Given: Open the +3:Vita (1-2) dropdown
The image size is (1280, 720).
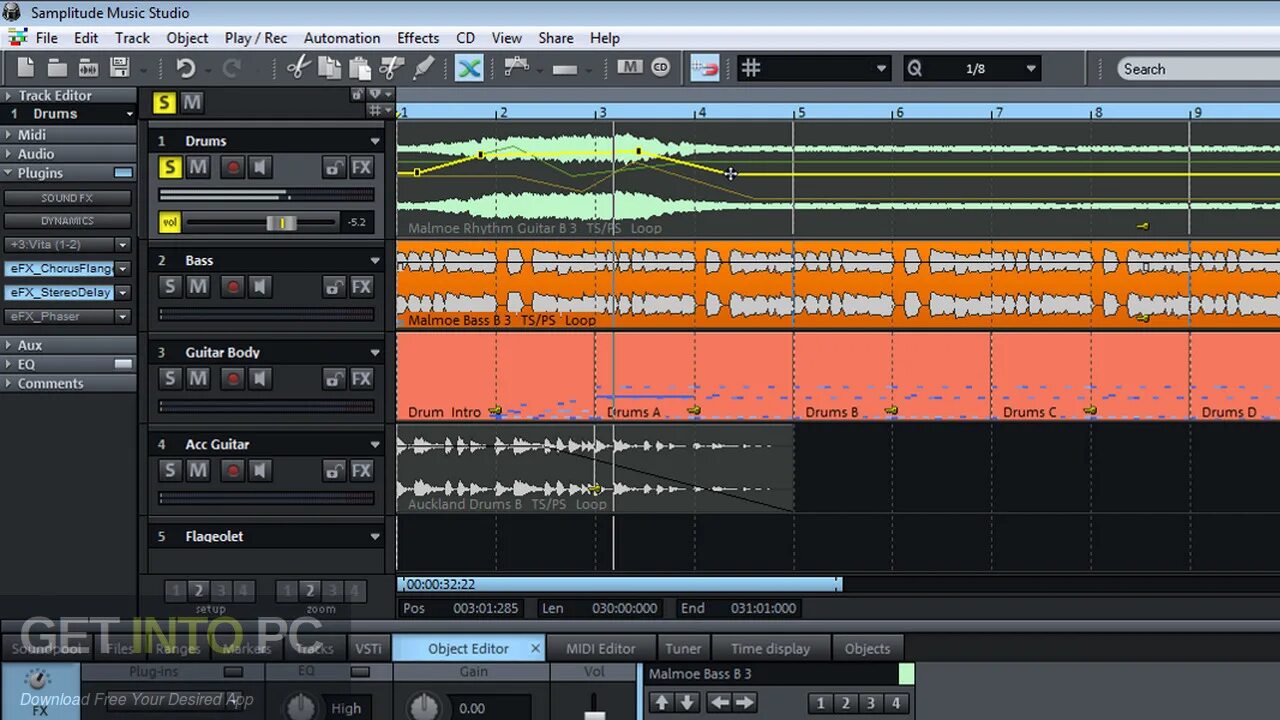Looking at the screenshot, I should click(123, 244).
